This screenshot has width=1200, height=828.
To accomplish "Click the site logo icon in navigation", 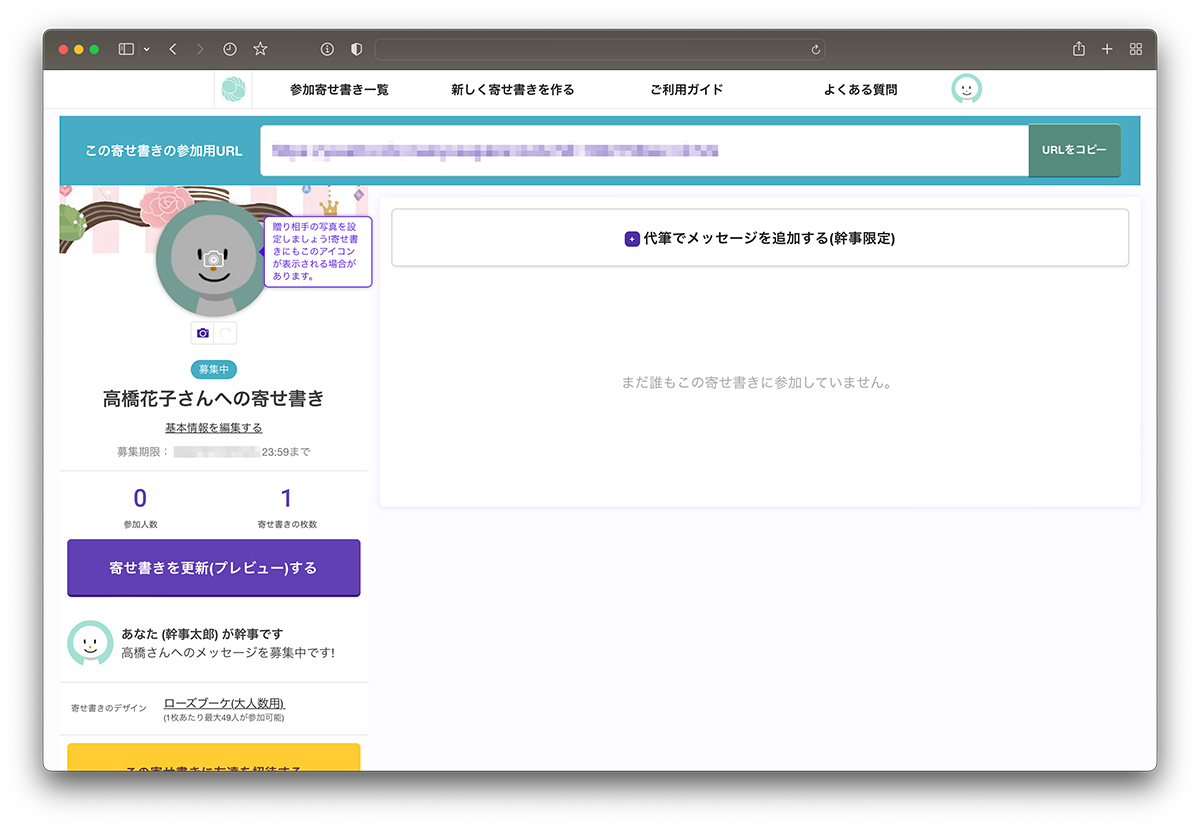I will (232, 89).
